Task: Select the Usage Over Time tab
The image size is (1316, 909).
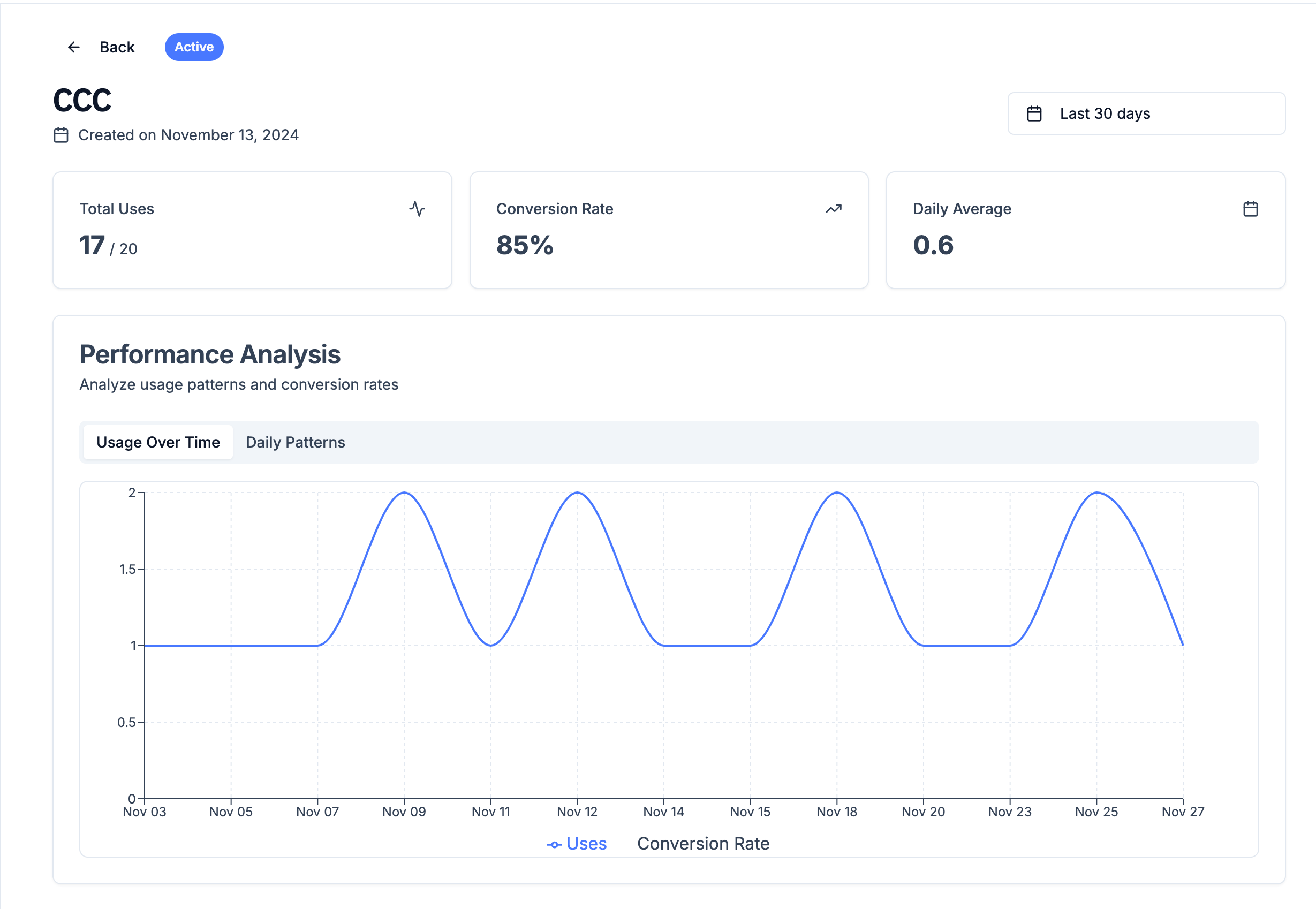Action: 158,442
